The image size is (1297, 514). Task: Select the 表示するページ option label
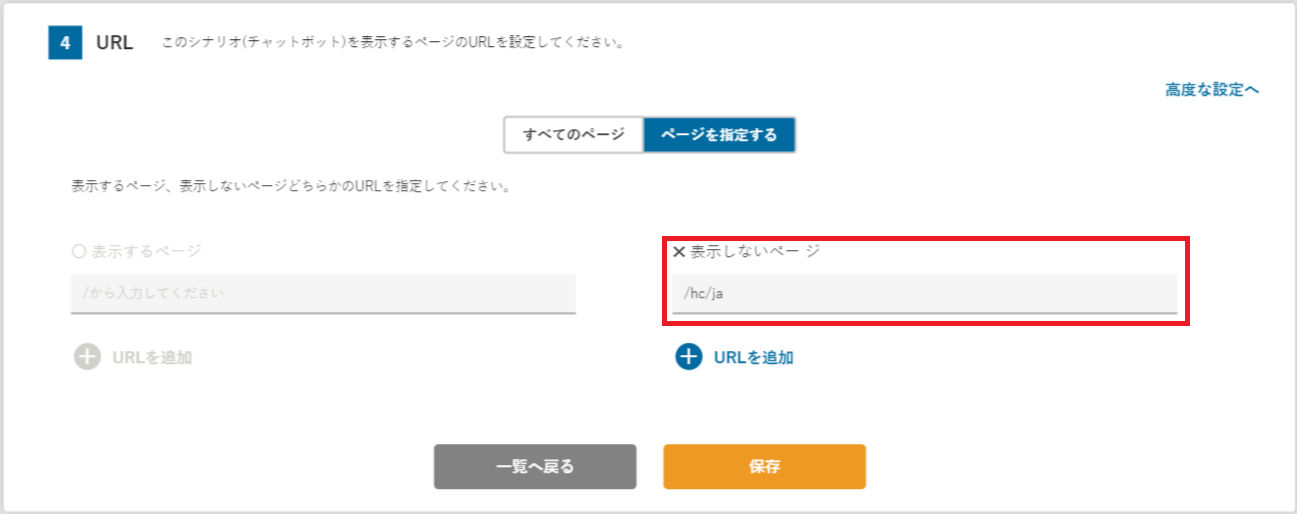pos(146,252)
